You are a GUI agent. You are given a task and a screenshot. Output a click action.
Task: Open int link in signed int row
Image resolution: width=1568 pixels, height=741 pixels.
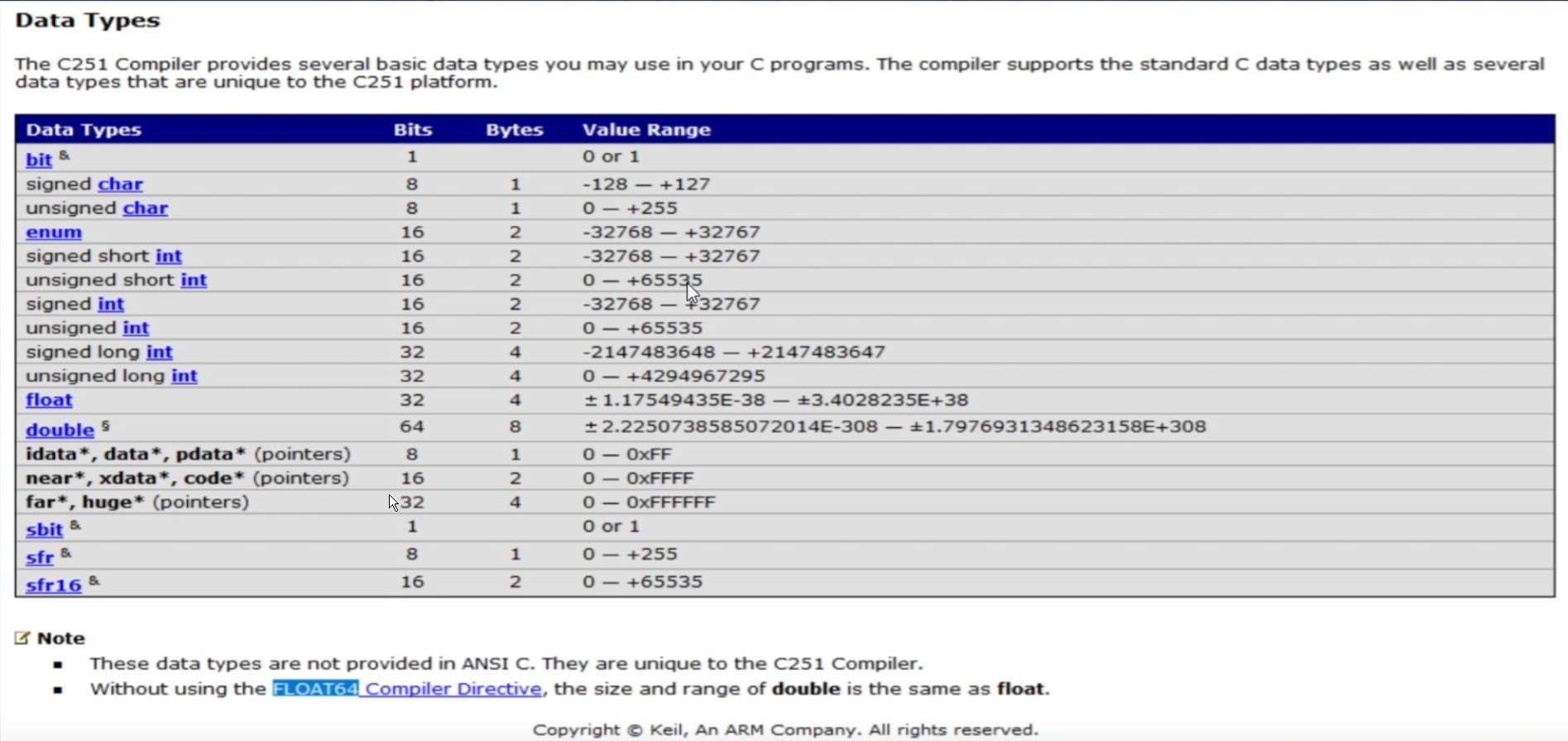[111, 304]
